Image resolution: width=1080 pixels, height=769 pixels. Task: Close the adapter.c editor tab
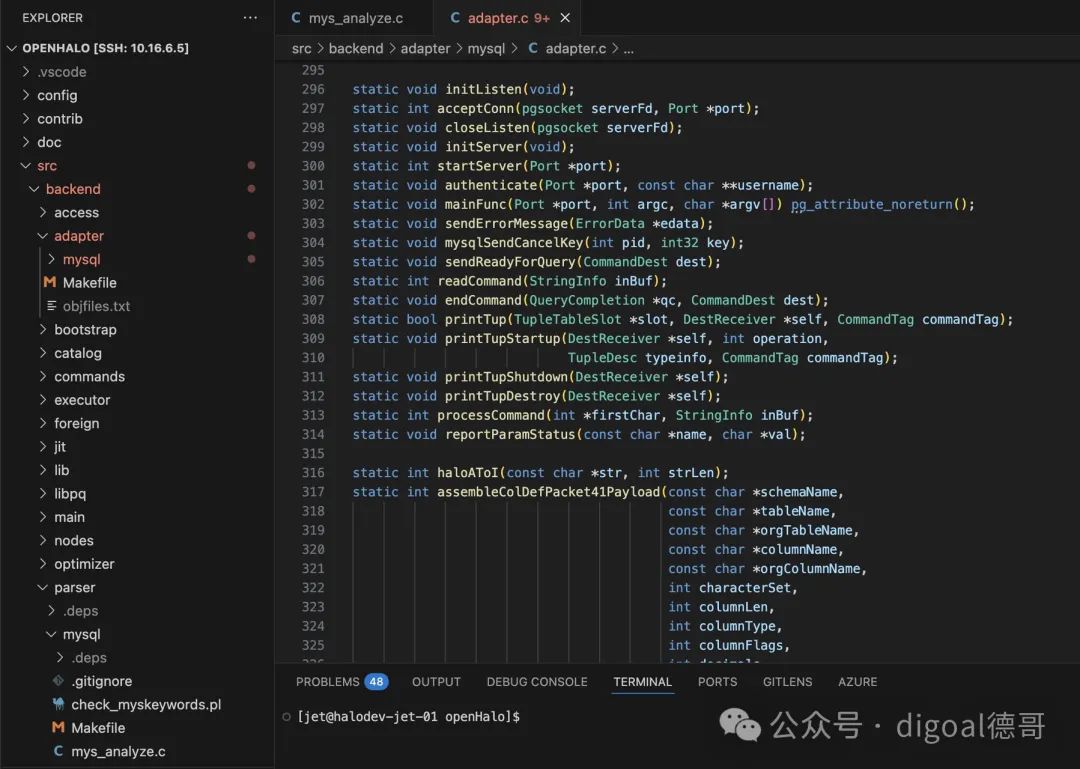pyautogui.click(x=567, y=18)
